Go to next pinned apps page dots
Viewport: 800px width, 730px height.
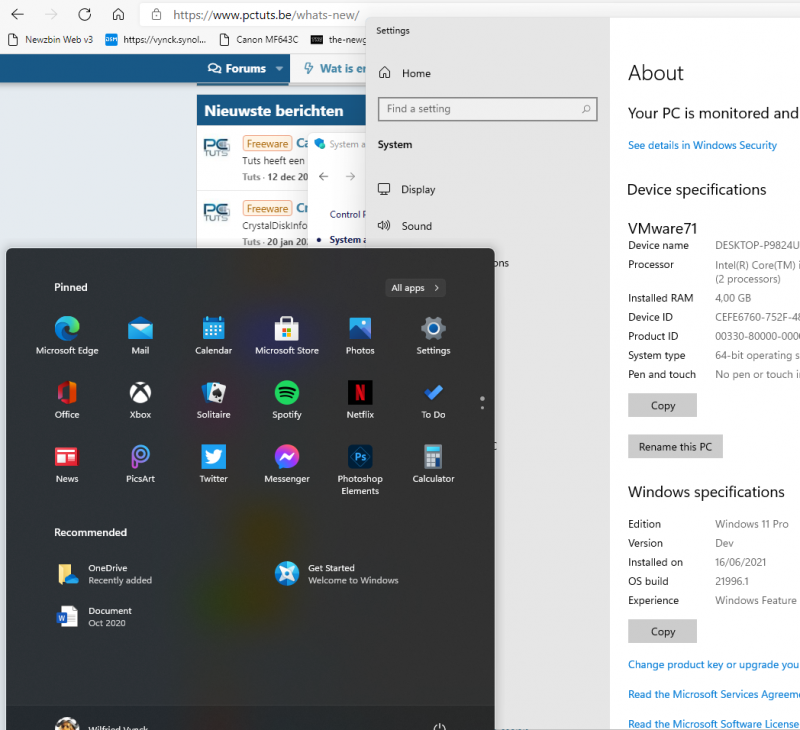[482, 403]
